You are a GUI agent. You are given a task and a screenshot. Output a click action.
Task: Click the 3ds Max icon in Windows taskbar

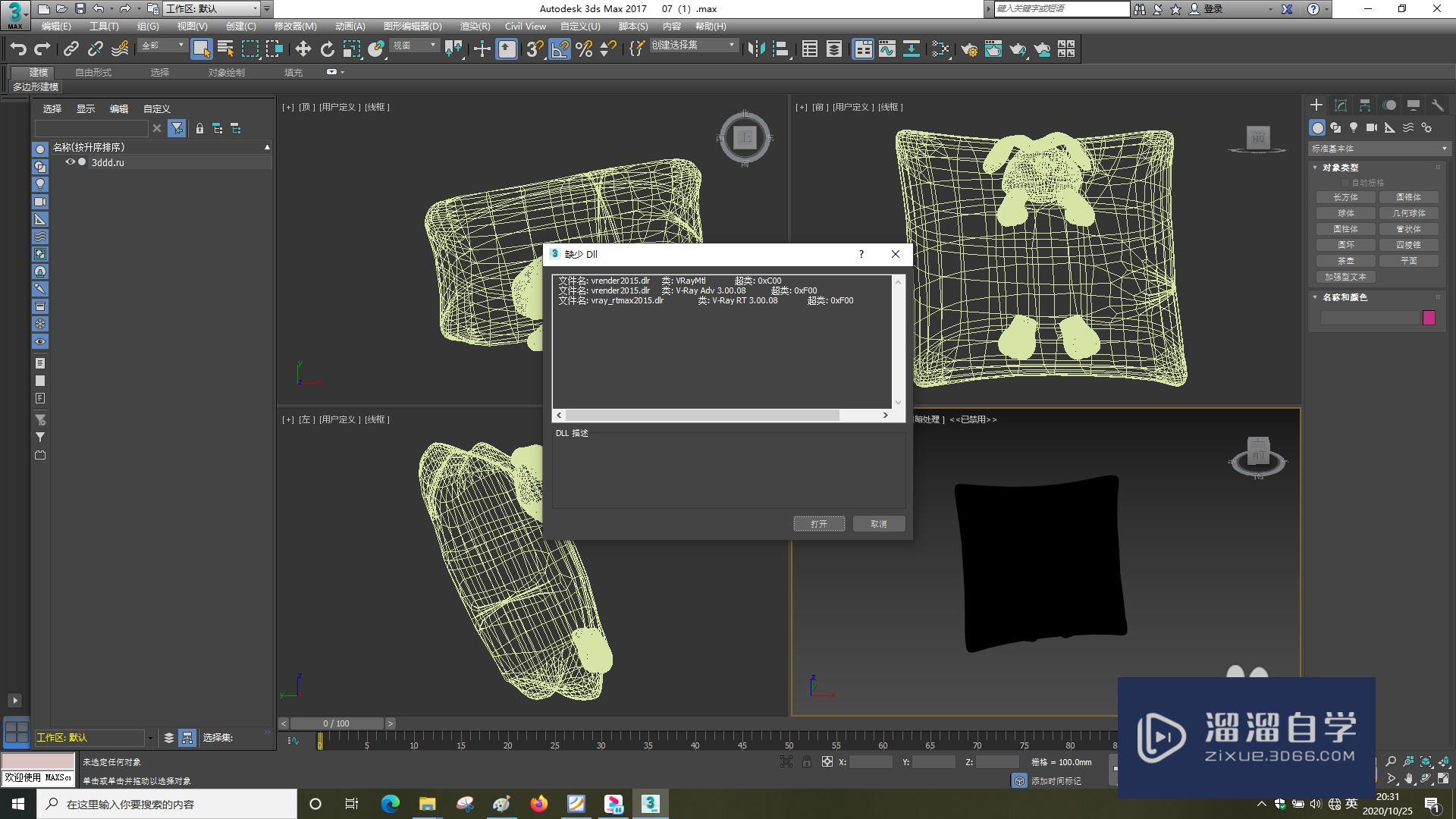[x=650, y=803]
